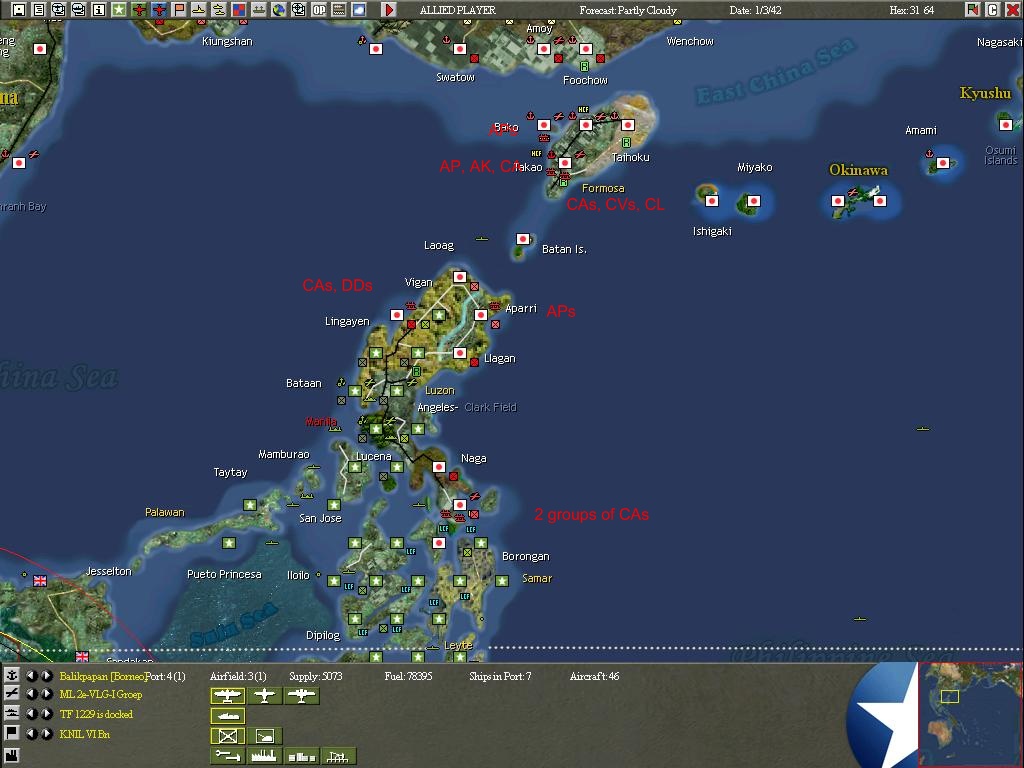Image resolution: width=1024 pixels, height=768 pixels.
Task: Click the flag land unit icon bottom panel
Action: [11, 733]
